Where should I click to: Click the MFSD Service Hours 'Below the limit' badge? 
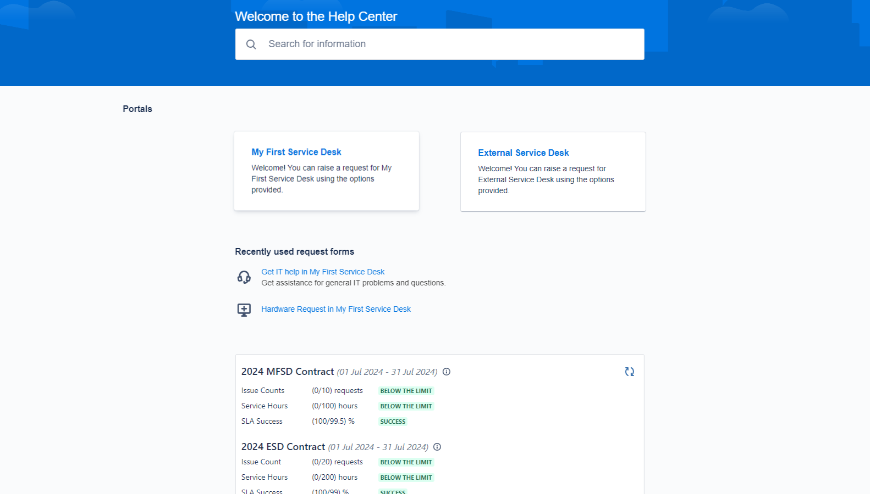point(406,406)
